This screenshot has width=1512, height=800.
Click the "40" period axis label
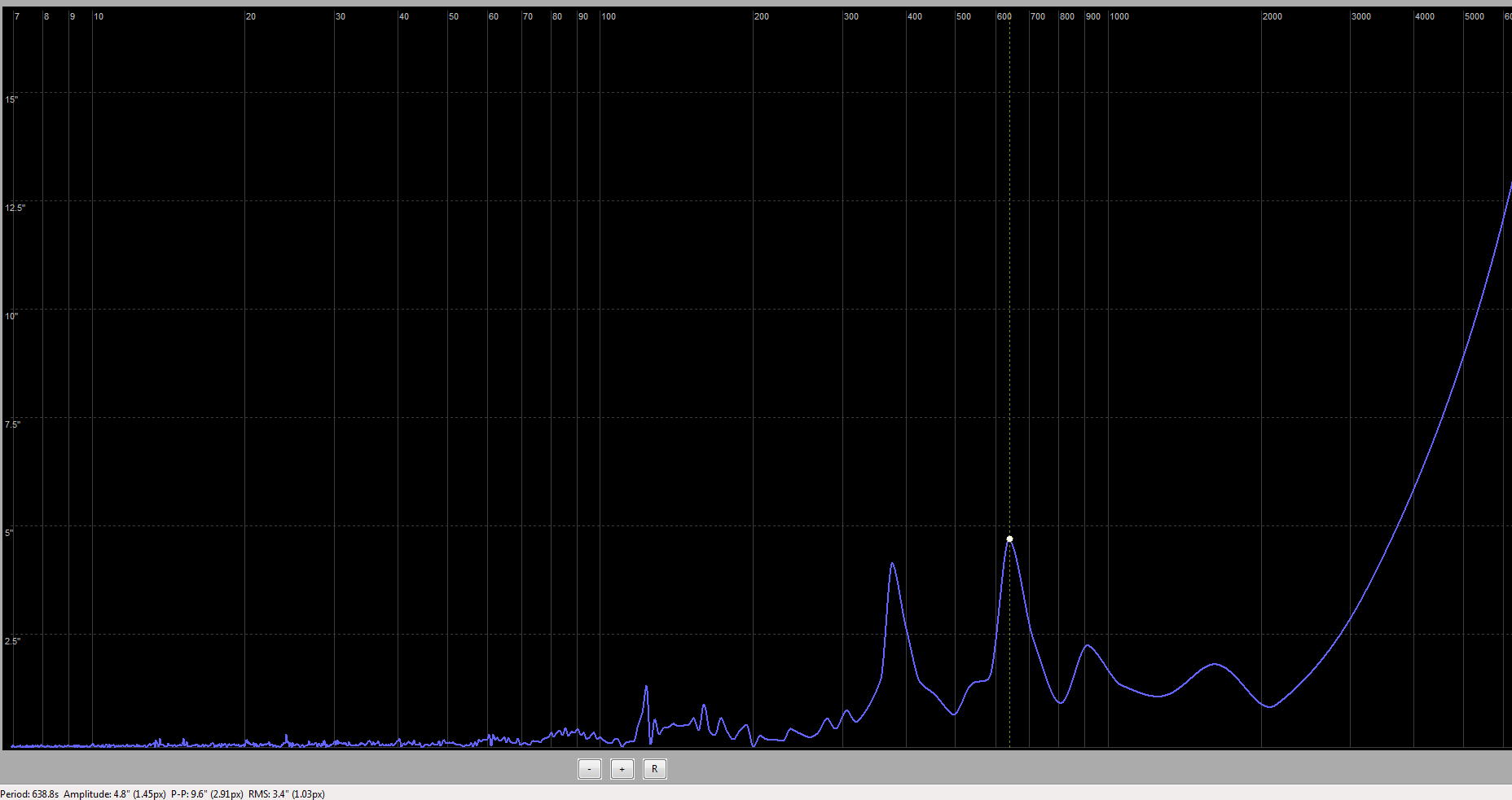coord(404,16)
